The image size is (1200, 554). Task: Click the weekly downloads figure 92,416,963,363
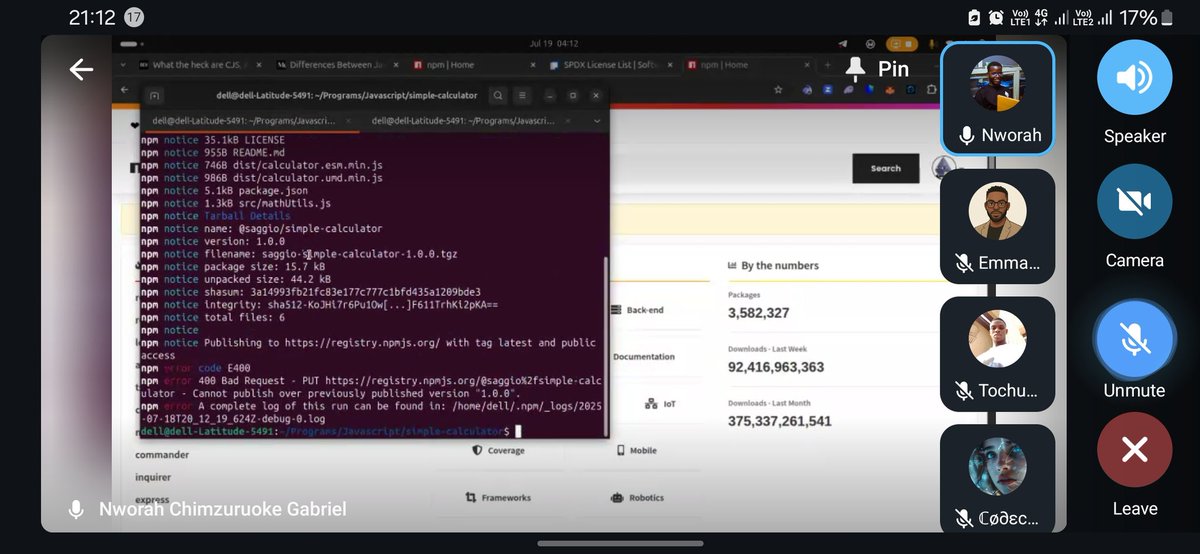tap(776, 367)
